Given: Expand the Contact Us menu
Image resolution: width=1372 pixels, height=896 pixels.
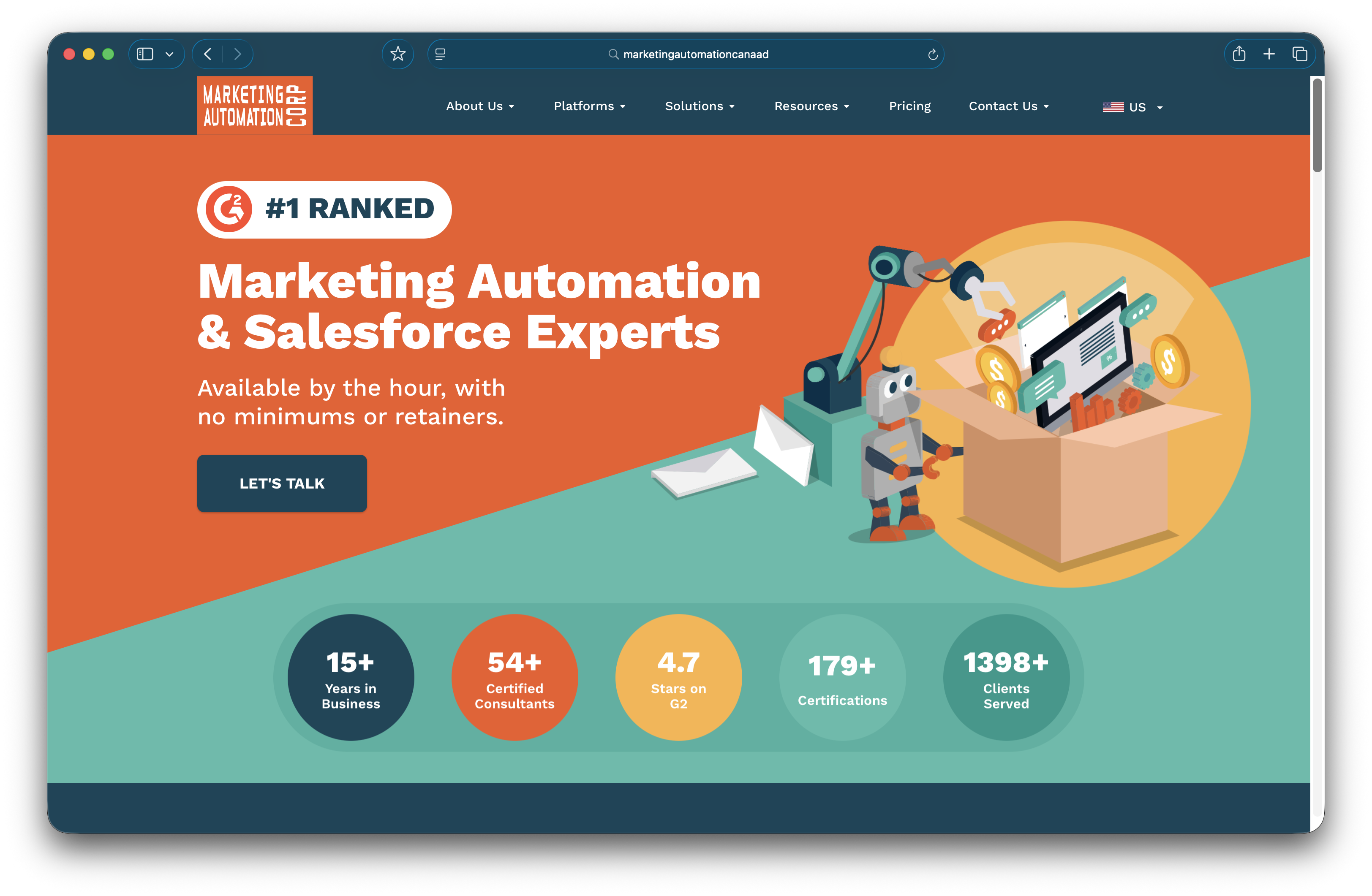Looking at the screenshot, I should pos(1008,106).
